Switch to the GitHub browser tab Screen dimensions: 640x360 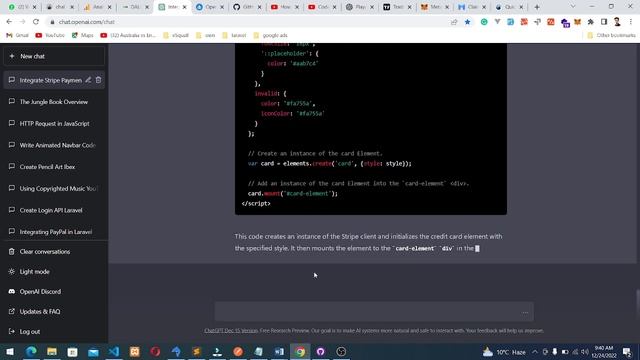tap(247, 7)
